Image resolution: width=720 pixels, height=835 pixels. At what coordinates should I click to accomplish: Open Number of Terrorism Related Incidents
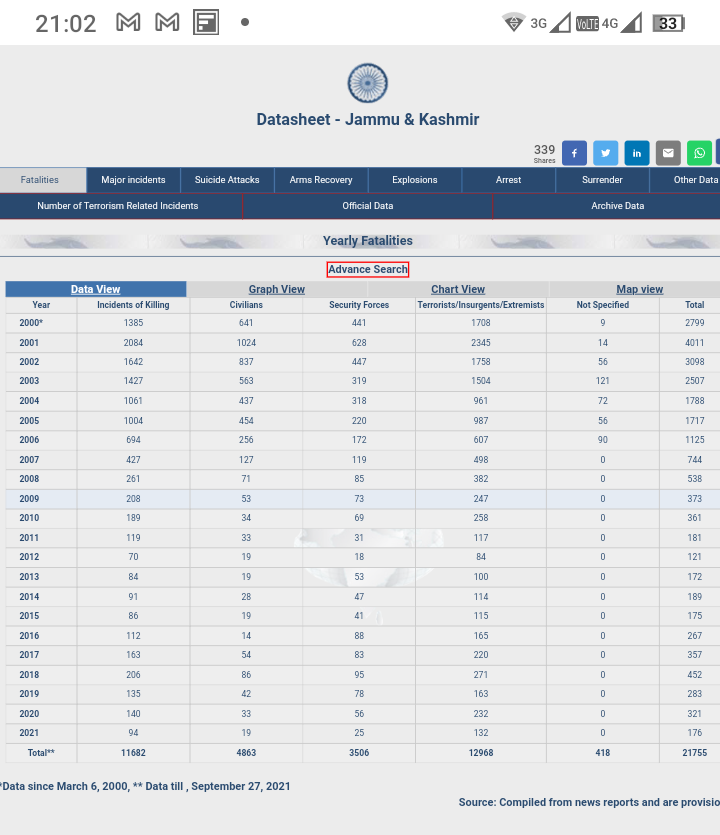click(118, 206)
